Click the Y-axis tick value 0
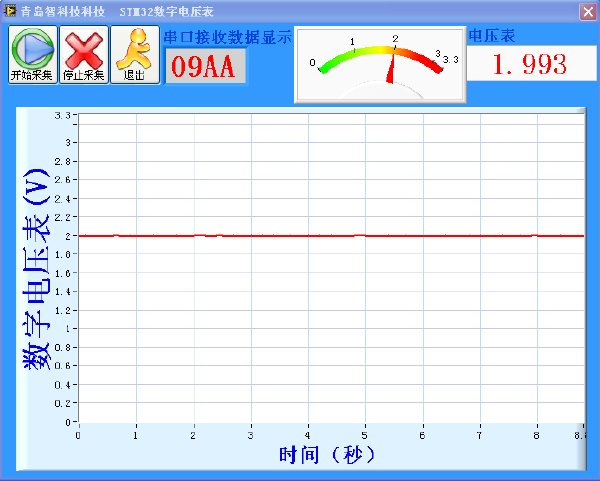 coord(68,422)
